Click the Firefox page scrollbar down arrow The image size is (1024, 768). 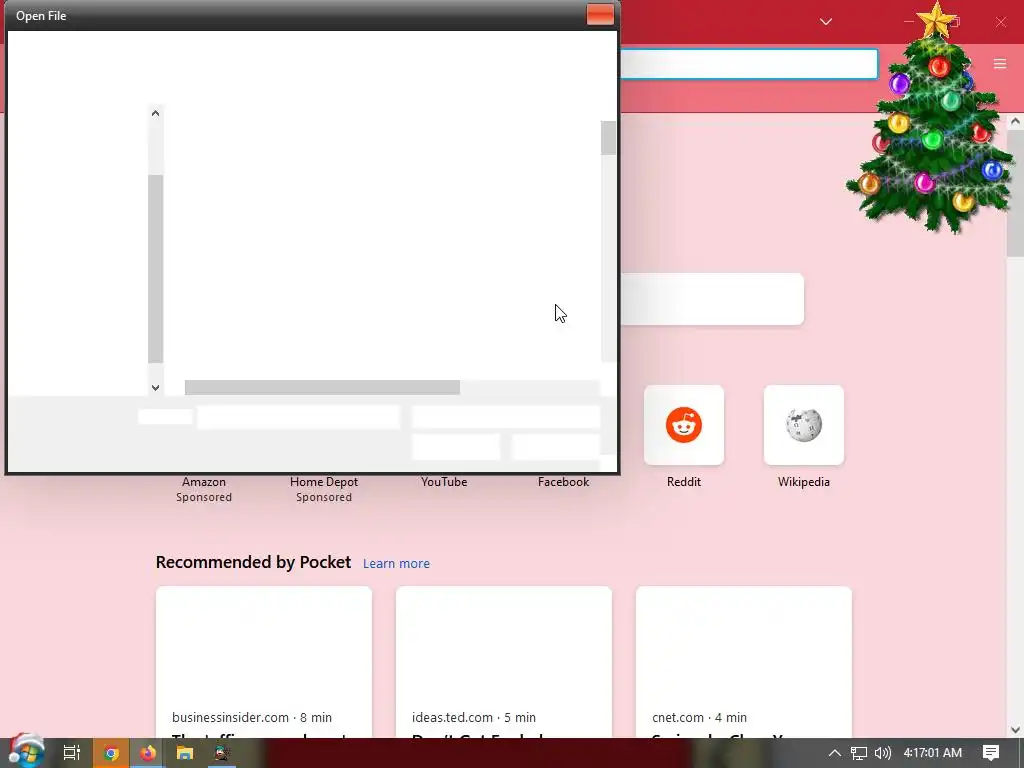[1016, 730]
